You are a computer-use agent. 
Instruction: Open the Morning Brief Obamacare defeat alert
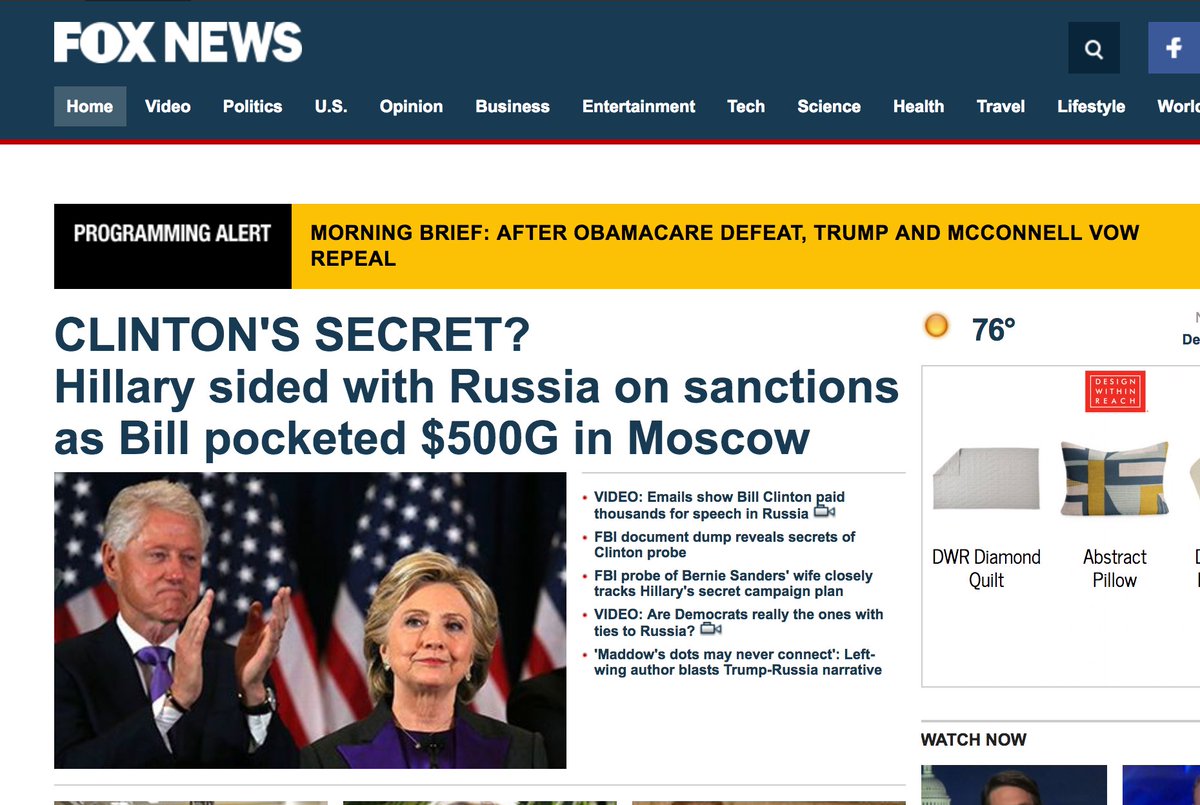coord(725,245)
